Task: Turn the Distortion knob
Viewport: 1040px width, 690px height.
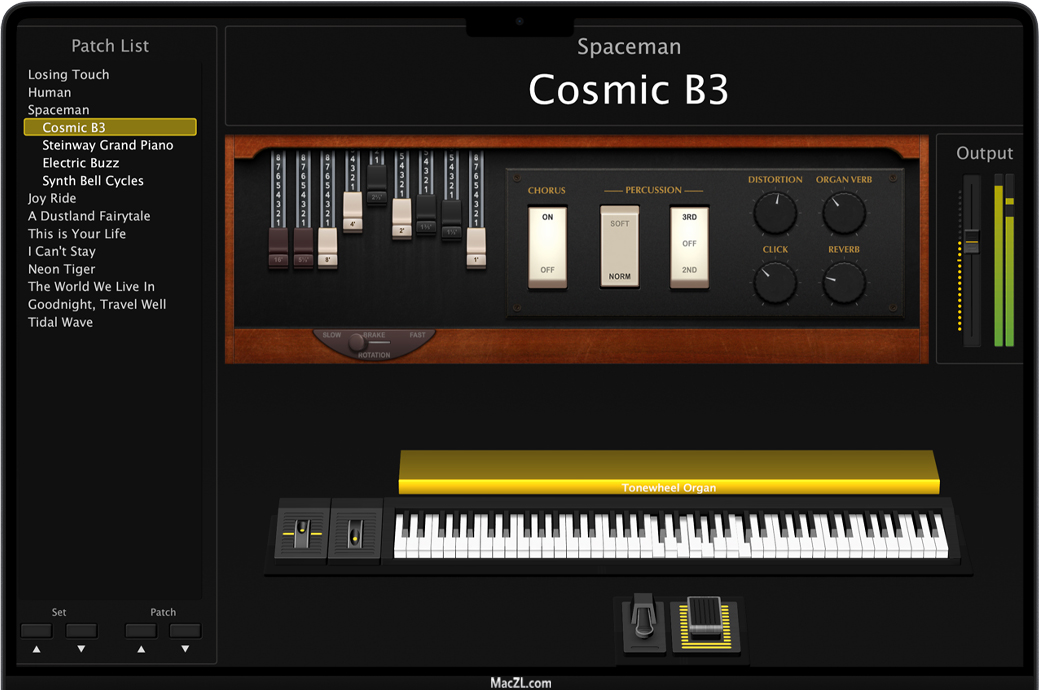Action: [775, 213]
